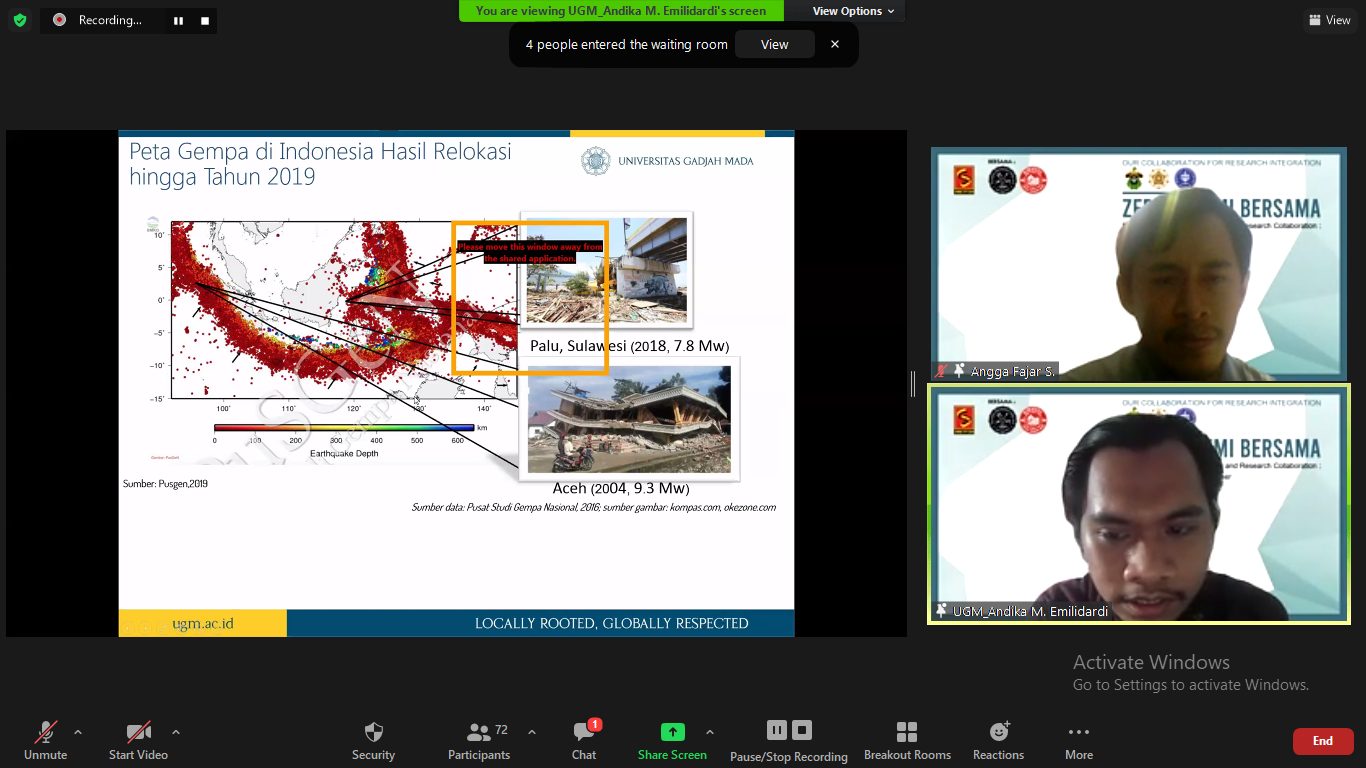Click View in waiting room notification
Screen dimensions: 1366x768
pos(774,44)
